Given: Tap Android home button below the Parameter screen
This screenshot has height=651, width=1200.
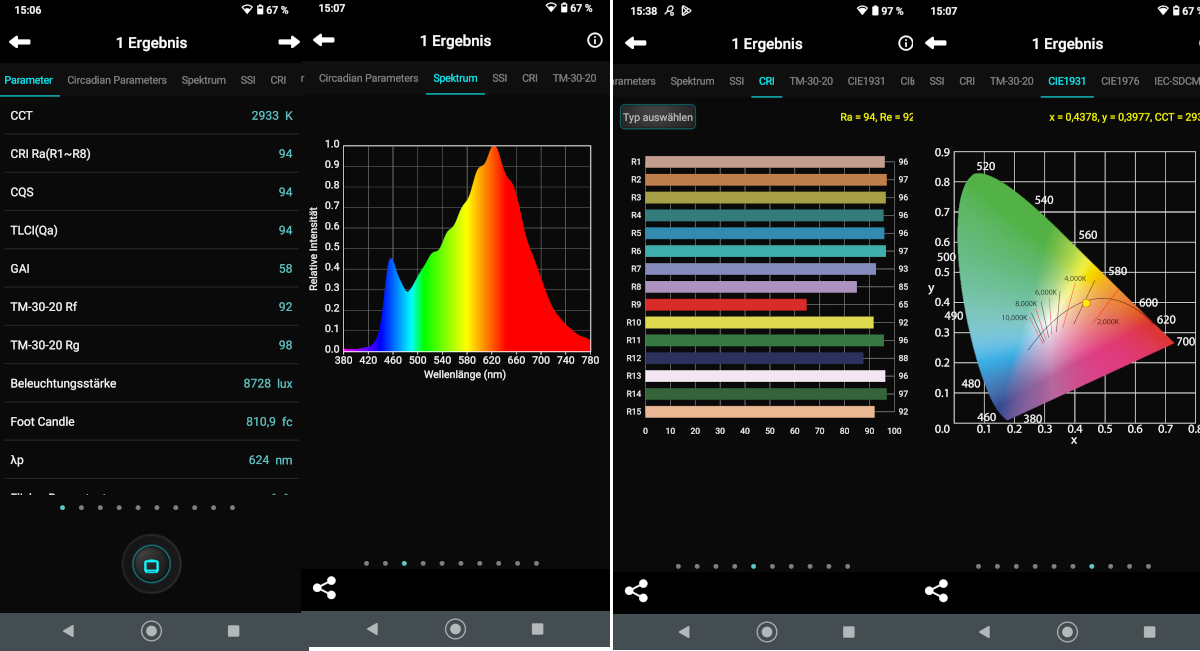Looking at the screenshot, I should [151, 631].
